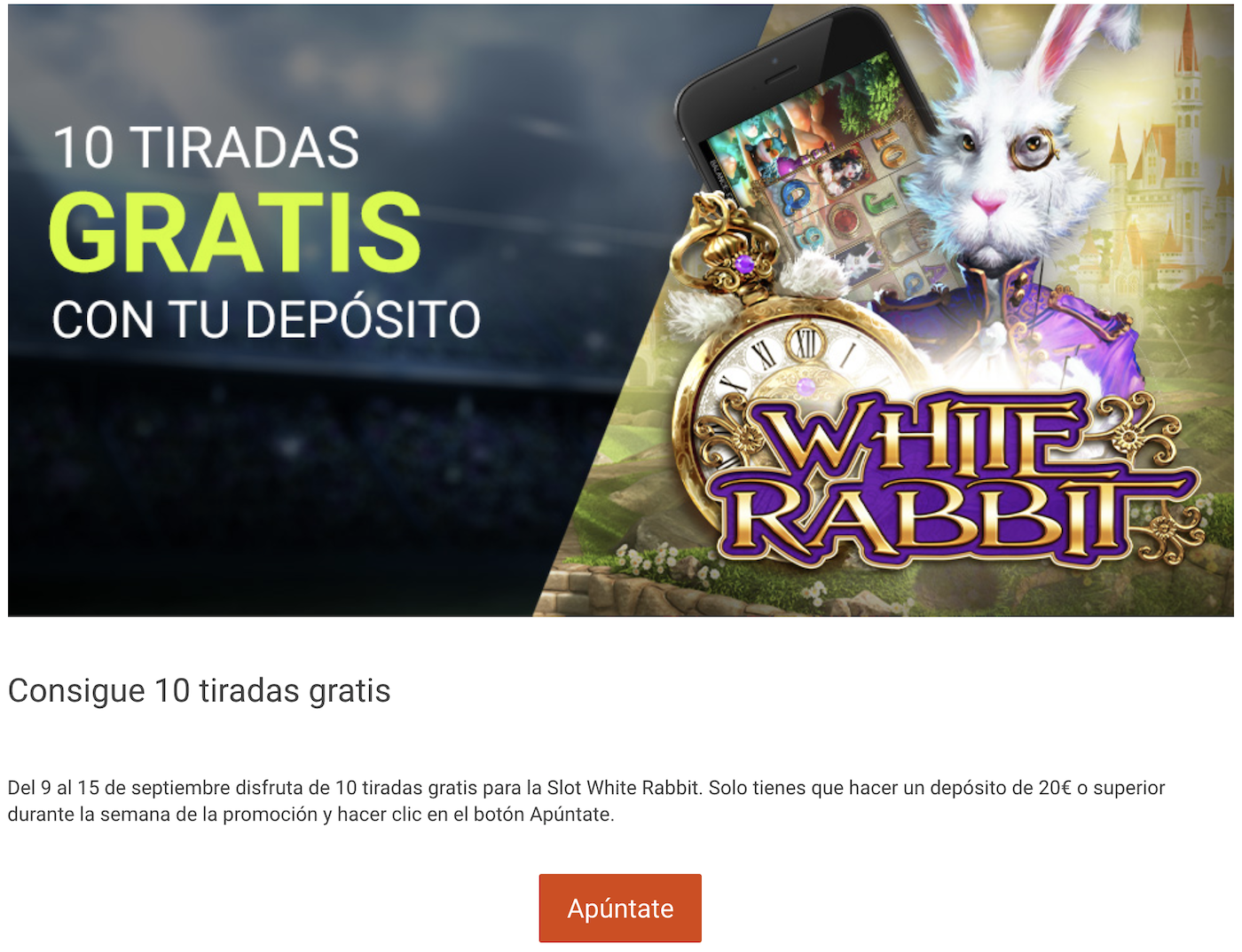Click the golden pocket watch clock face
The image size is (1242, 952).
point(781,390)
